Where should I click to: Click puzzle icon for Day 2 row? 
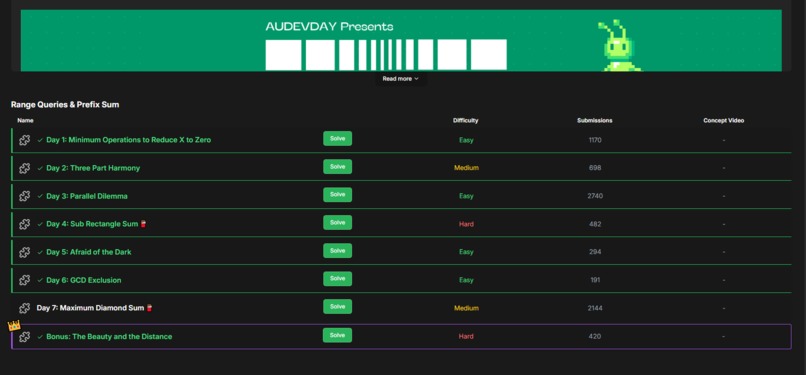[24, 168]
